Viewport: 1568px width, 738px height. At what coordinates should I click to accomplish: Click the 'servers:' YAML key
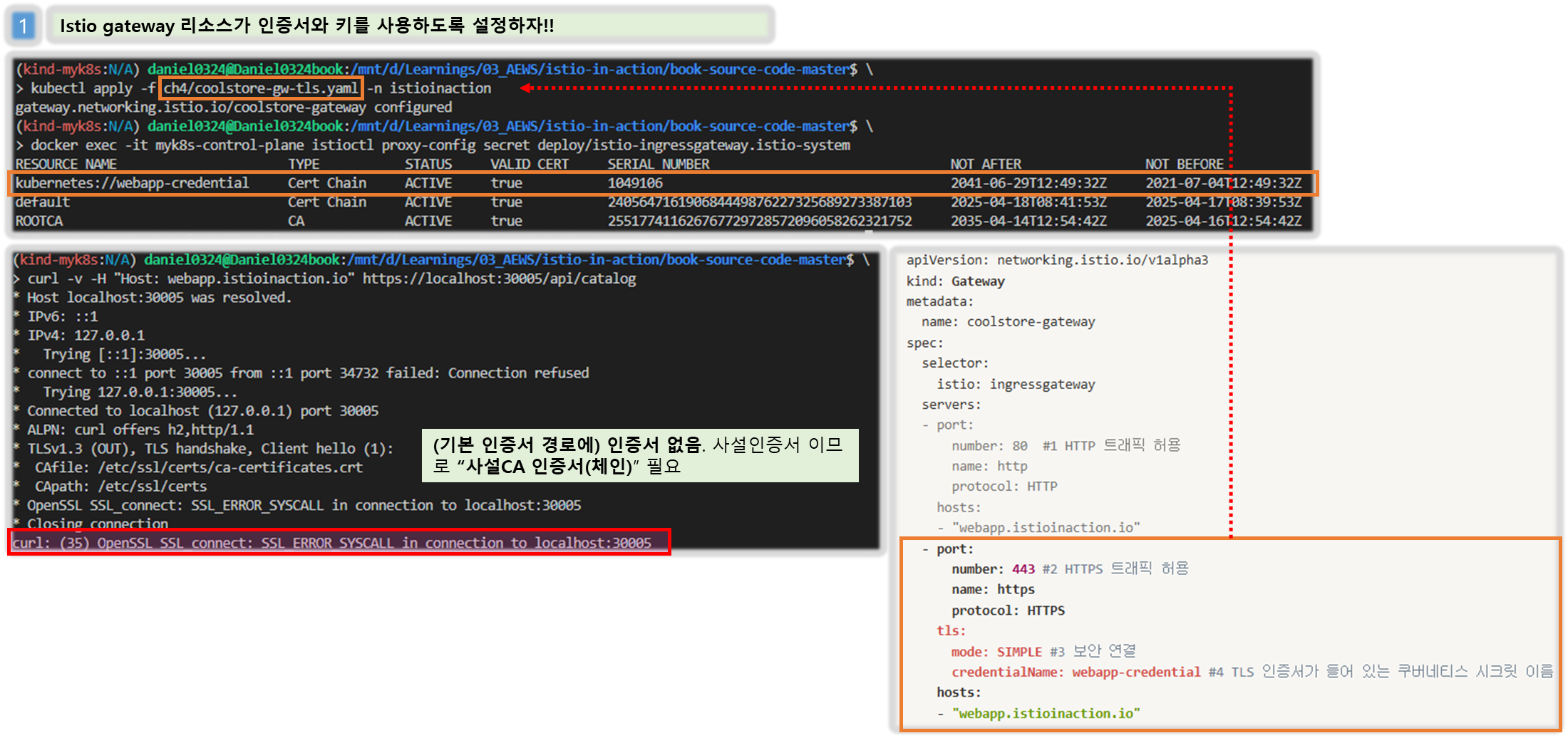[951, 405]
